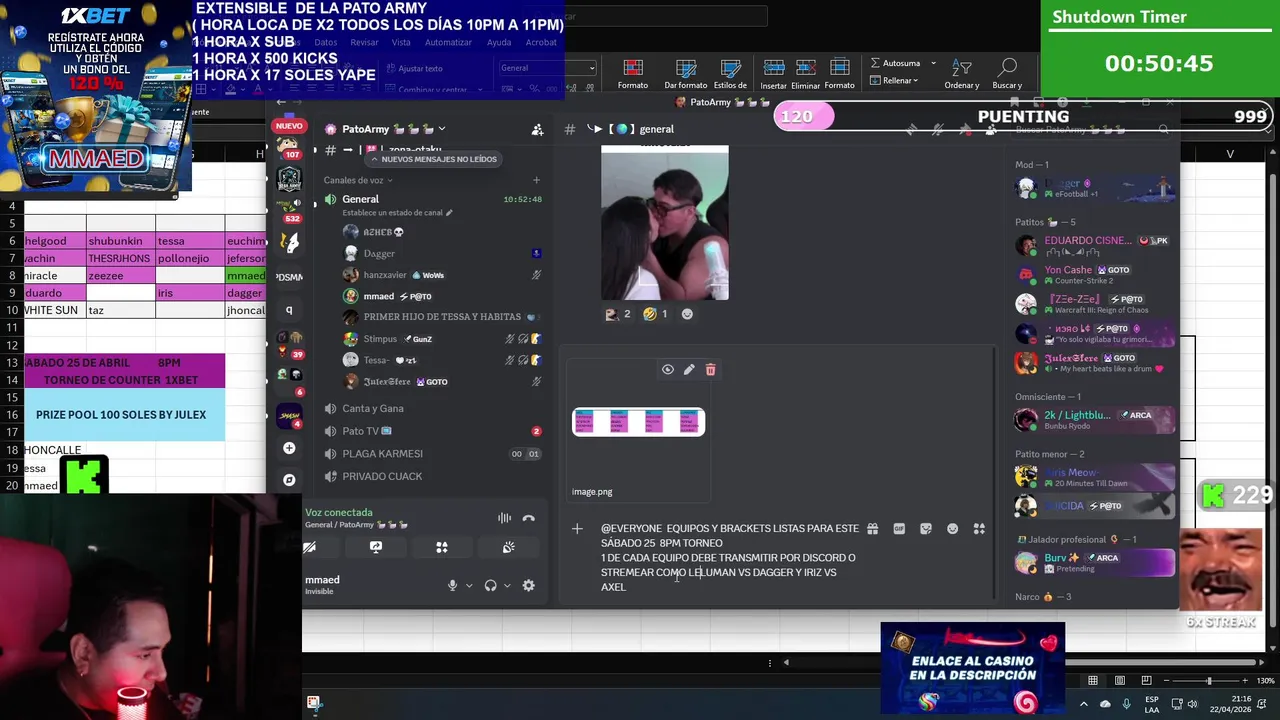1280x720 pixels.
Task: Open the kissing couple image
Action: [x=665, y=222]
